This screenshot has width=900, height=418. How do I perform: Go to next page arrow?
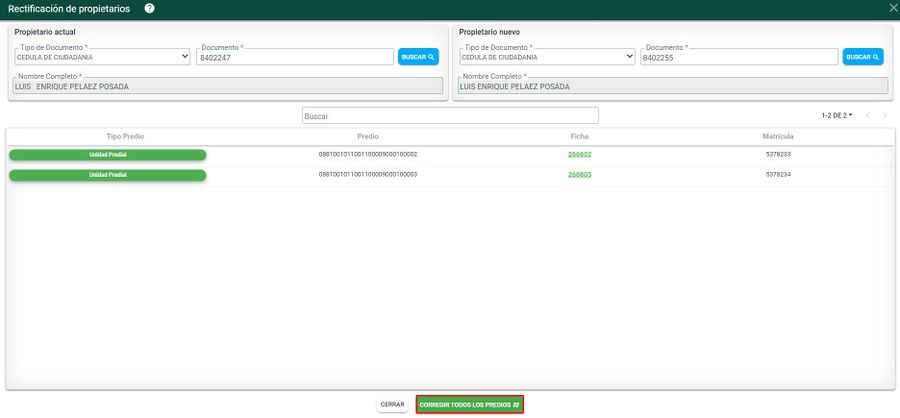point(885,116)
